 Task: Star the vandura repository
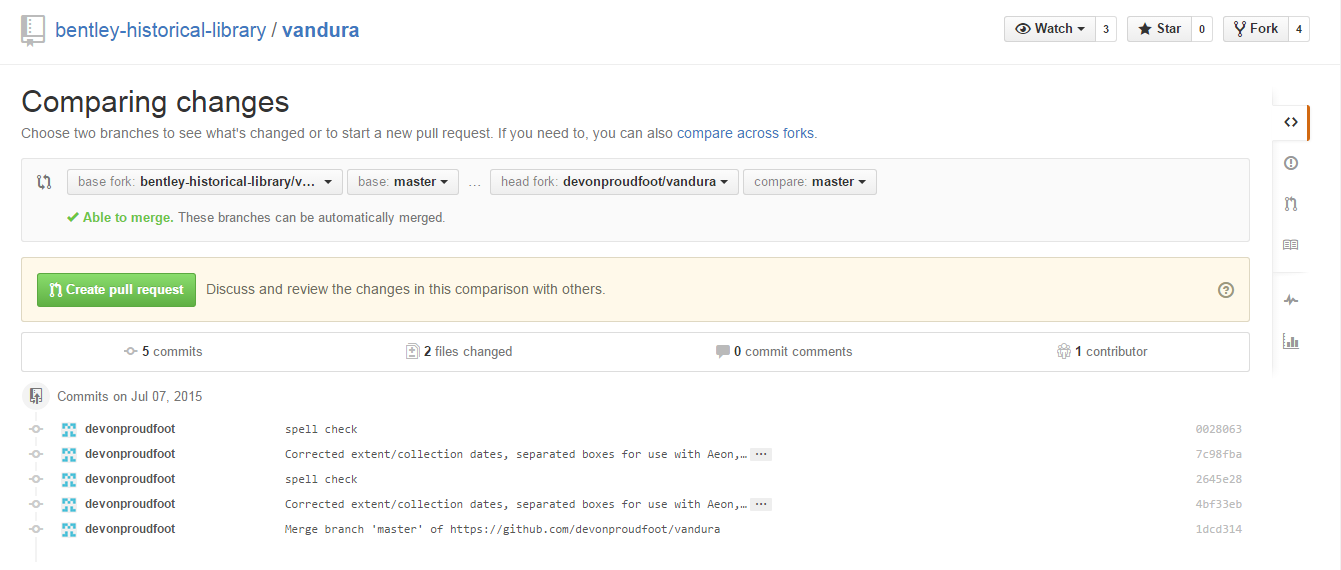[1159, 29]
